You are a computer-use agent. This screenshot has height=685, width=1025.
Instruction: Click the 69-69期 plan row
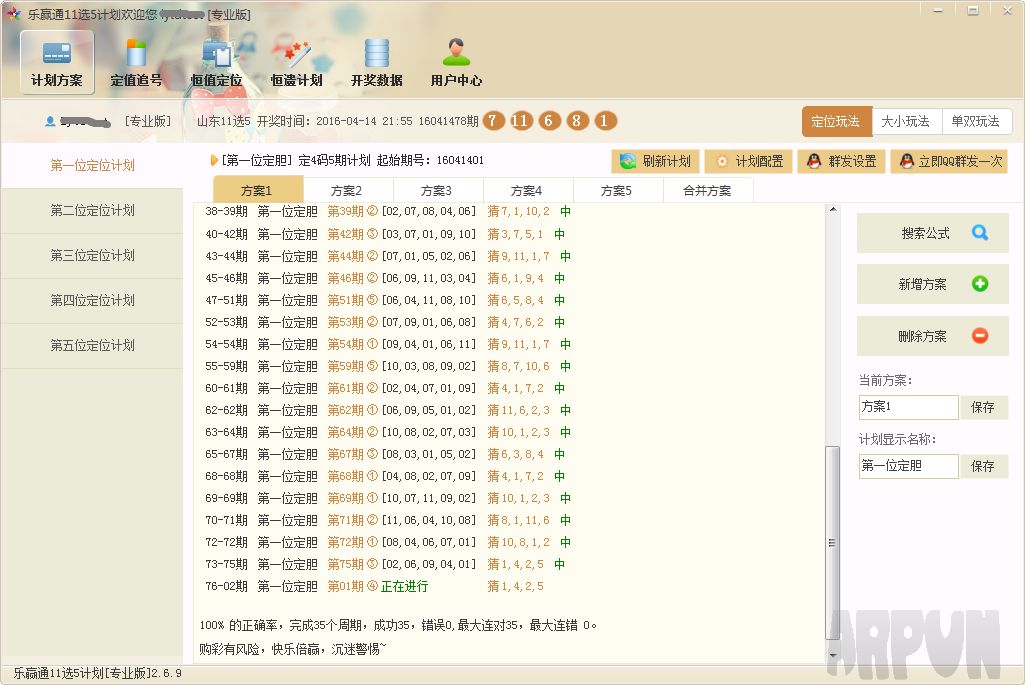point(388,498)
